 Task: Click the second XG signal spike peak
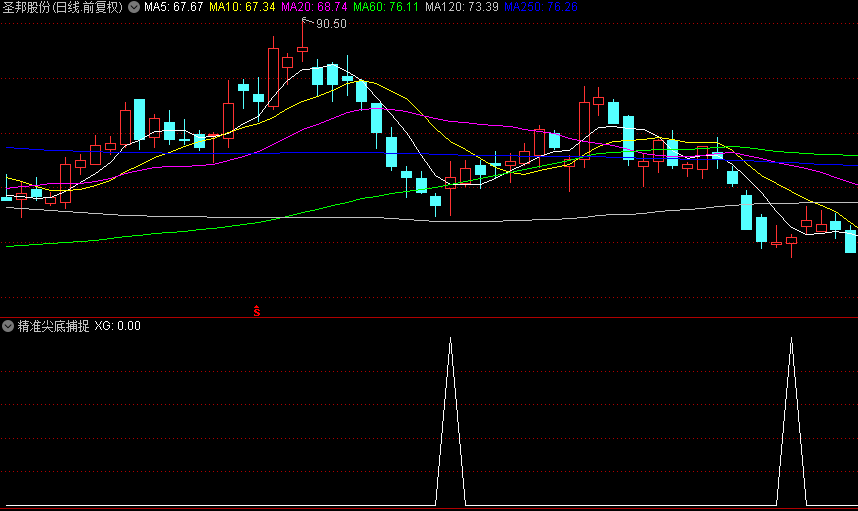(791, 340)
